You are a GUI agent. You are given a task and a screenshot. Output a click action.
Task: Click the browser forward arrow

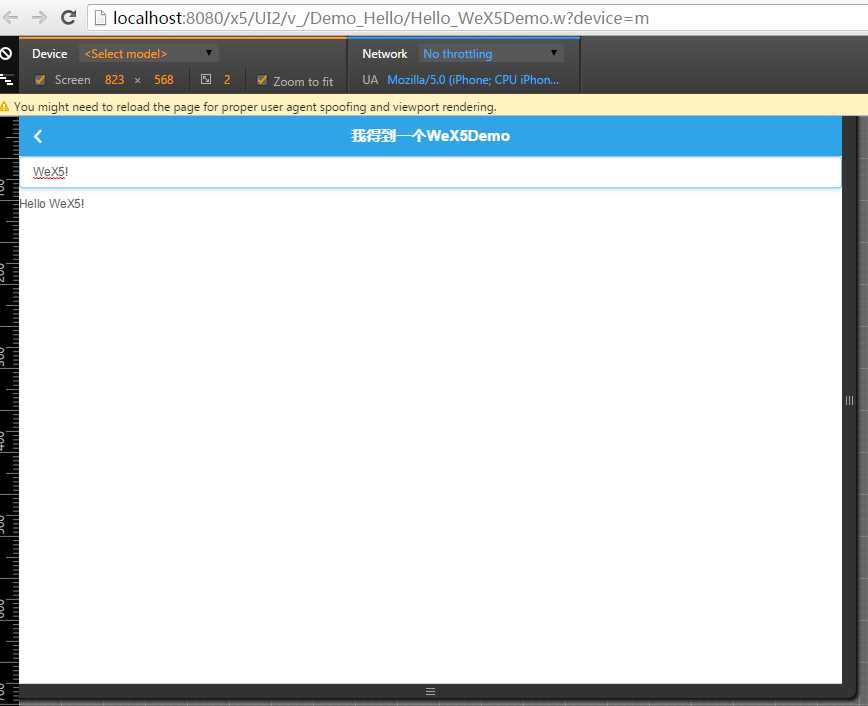(x=39, y=18)
